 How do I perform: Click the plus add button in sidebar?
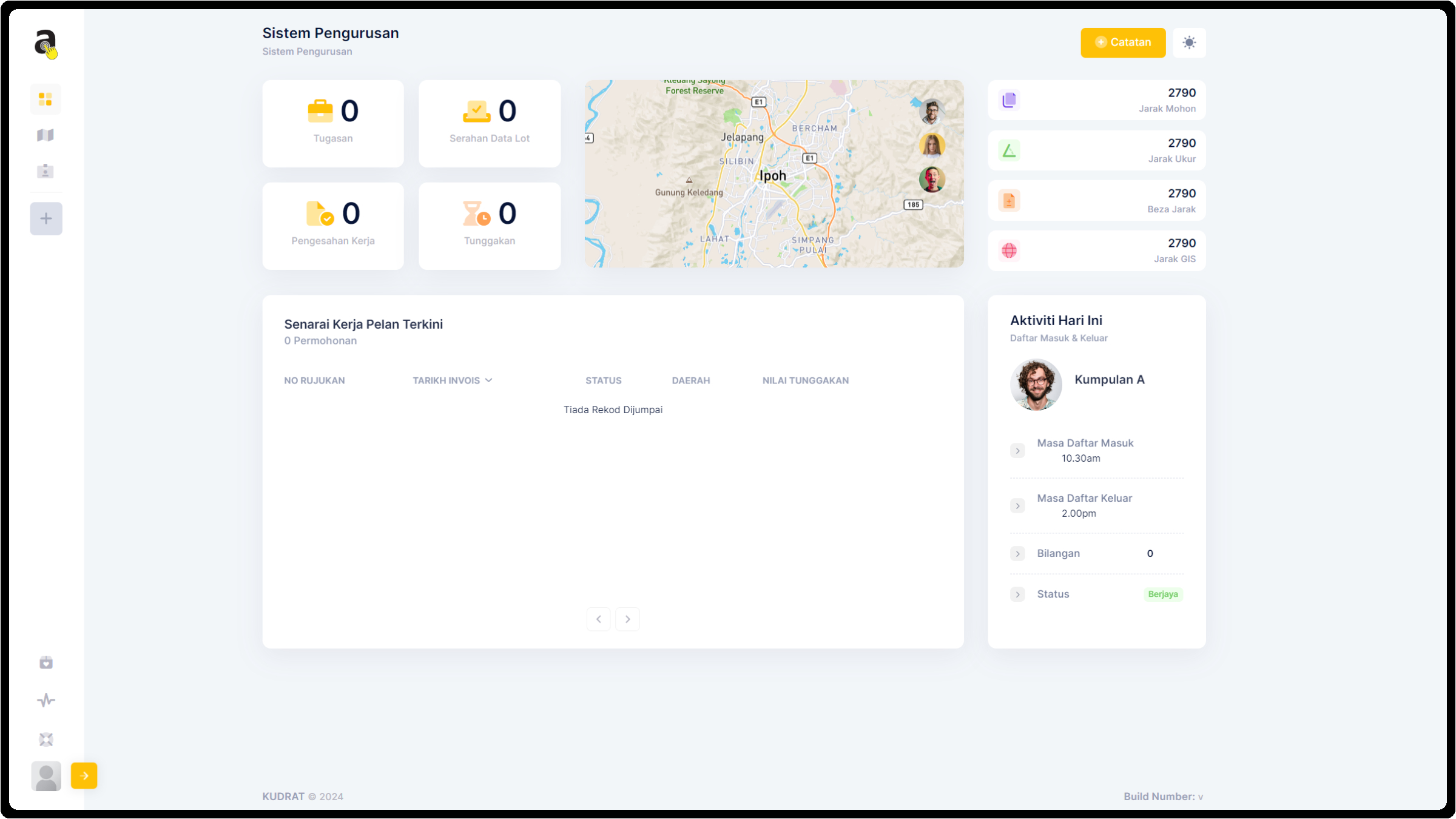[x=46, y=218]
